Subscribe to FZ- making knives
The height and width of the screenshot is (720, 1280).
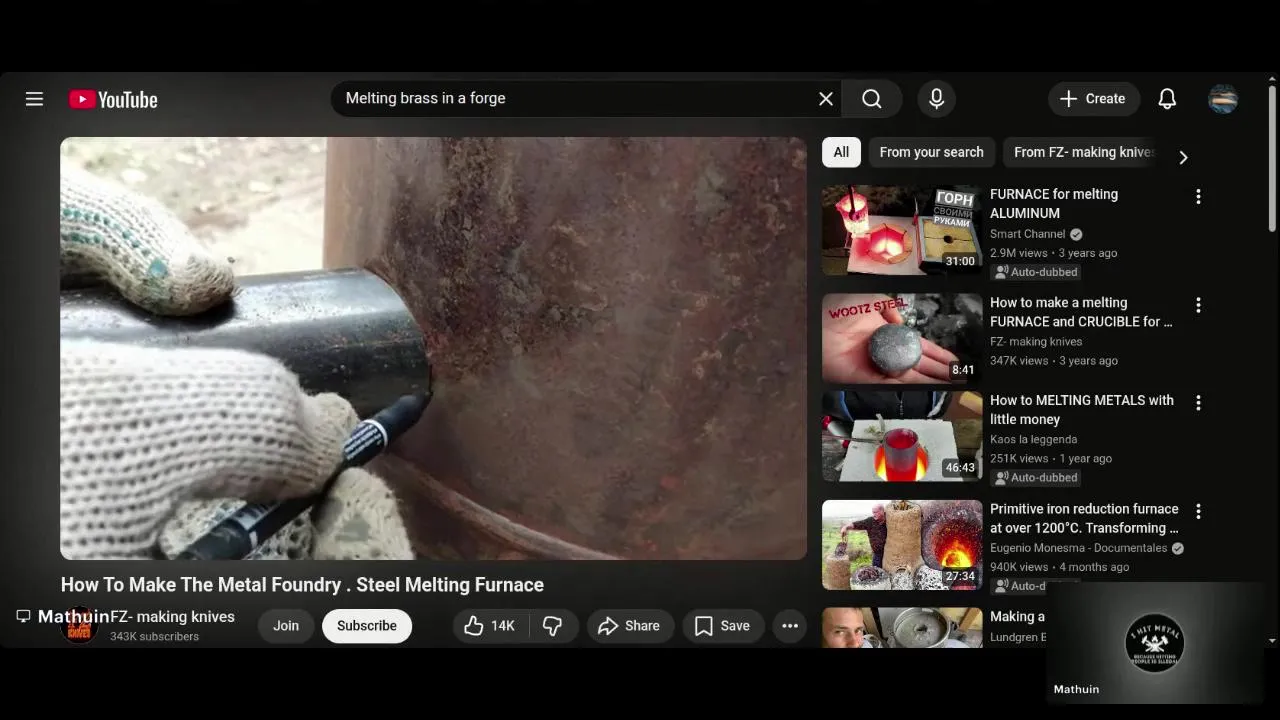(367, 626)
